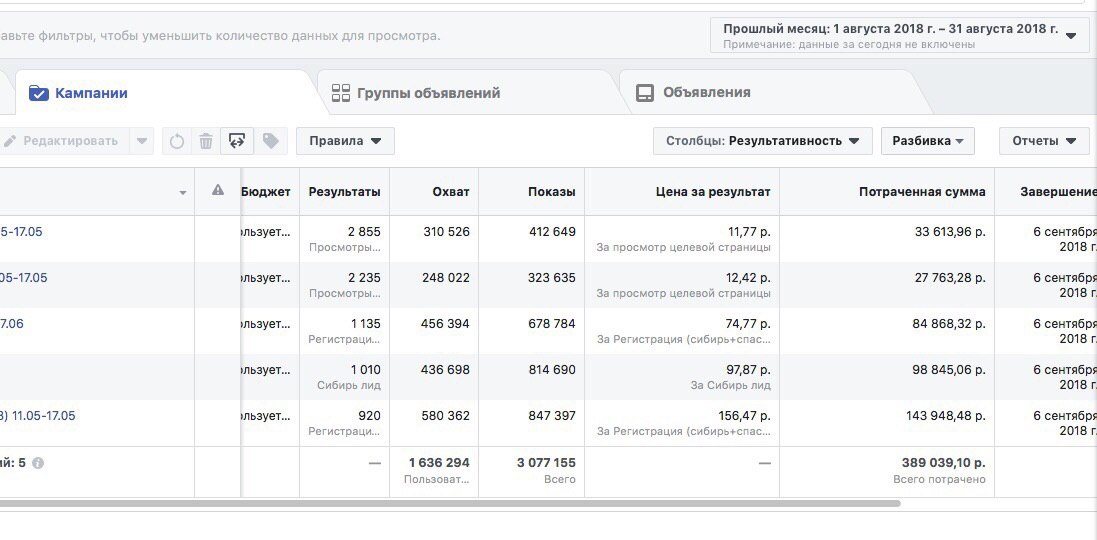Click the tag label icon
Screen dimensions: 1097x540
271,141
